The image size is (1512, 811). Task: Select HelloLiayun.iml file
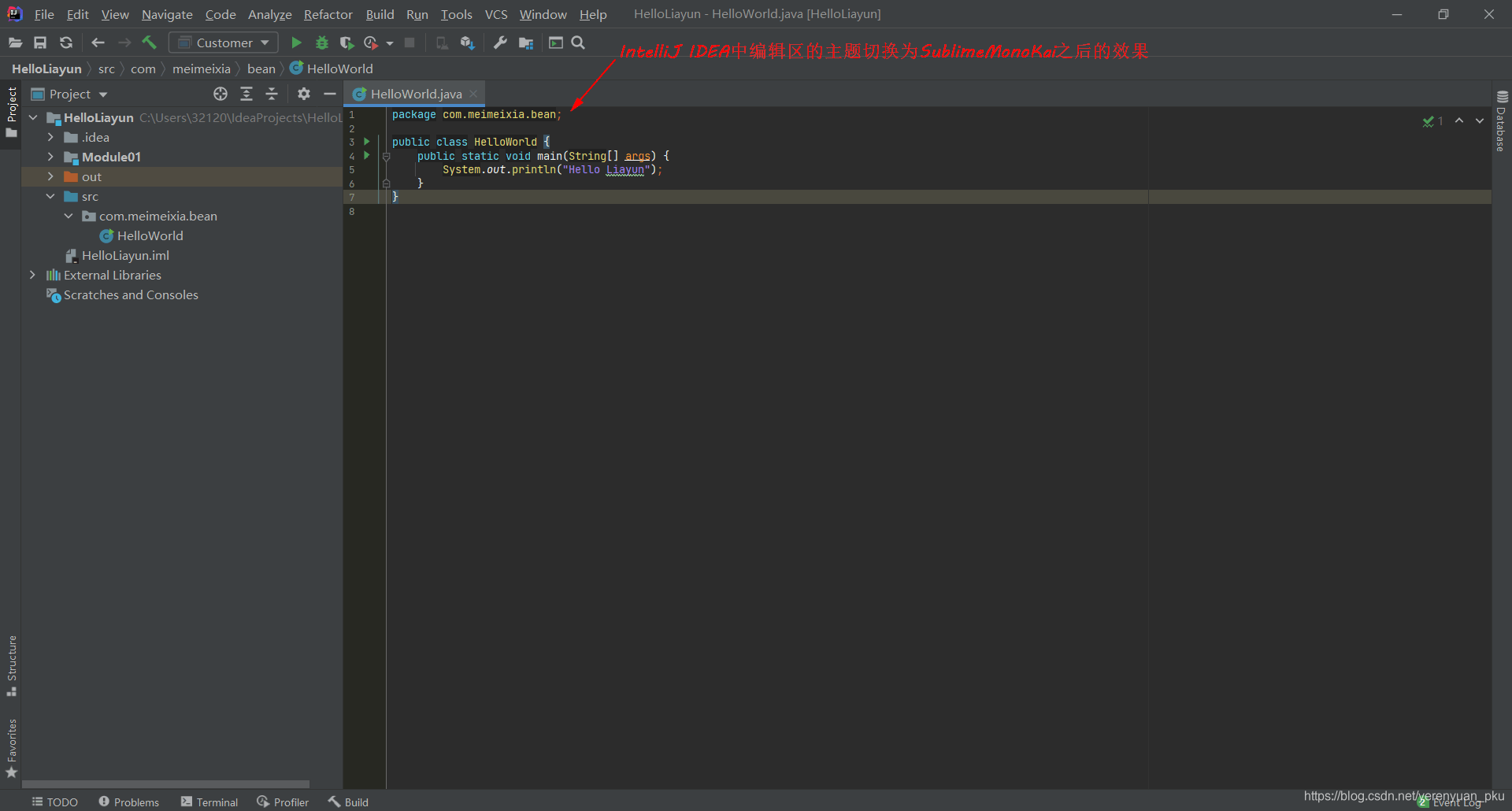[x=125, y=255]
